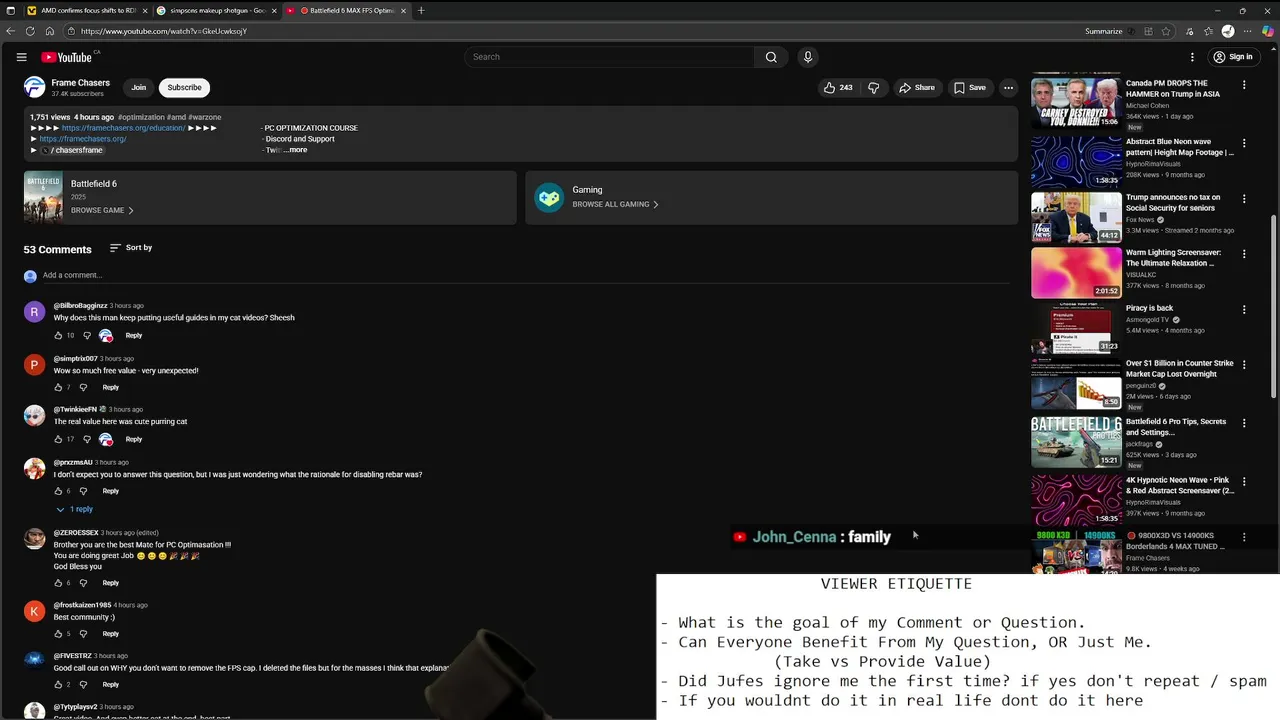This screenshot has height=720, width=1280.
Task: Open the 4K Hypnotic Neon Wave video title
Action: pos(1180,485)
